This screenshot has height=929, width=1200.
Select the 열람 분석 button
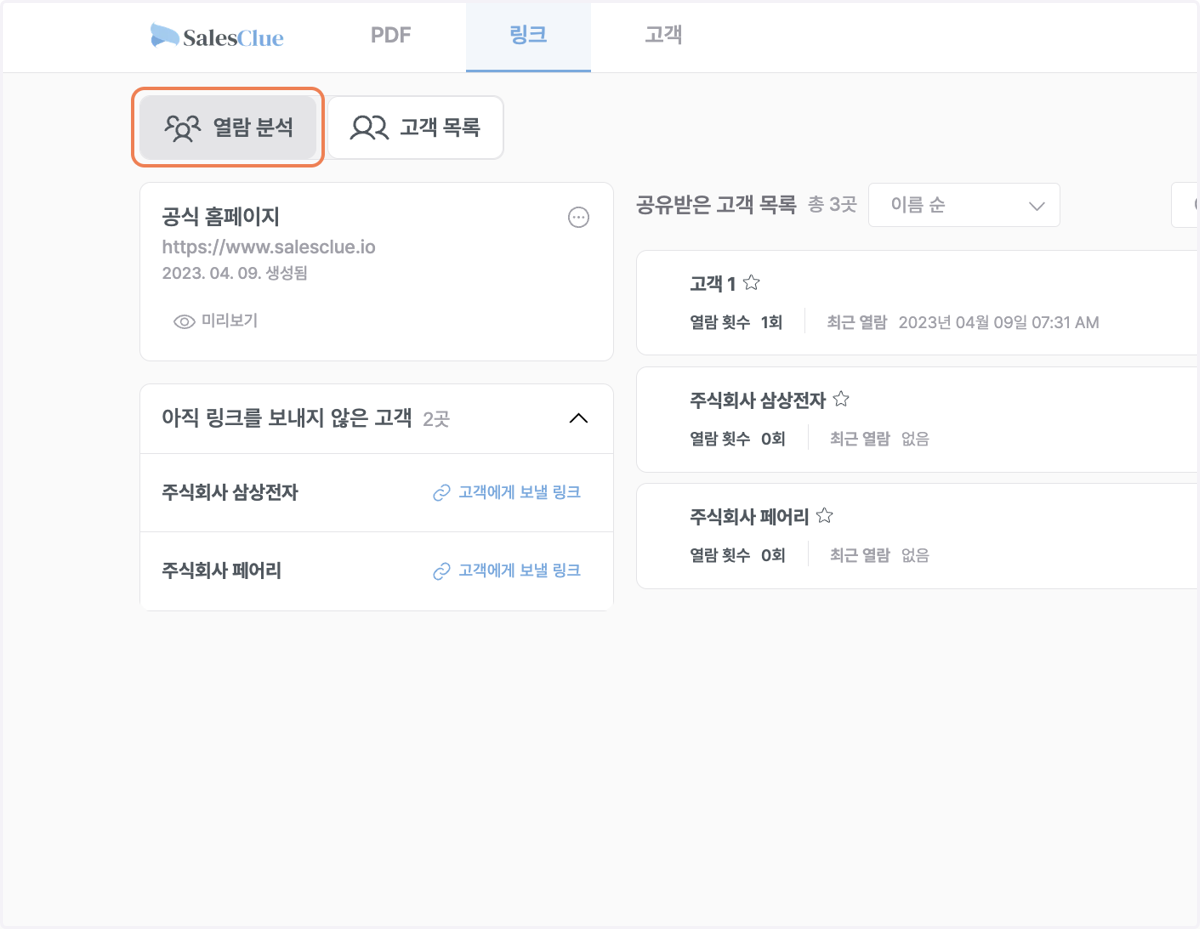pyautogui.click(x=228, y=127)
